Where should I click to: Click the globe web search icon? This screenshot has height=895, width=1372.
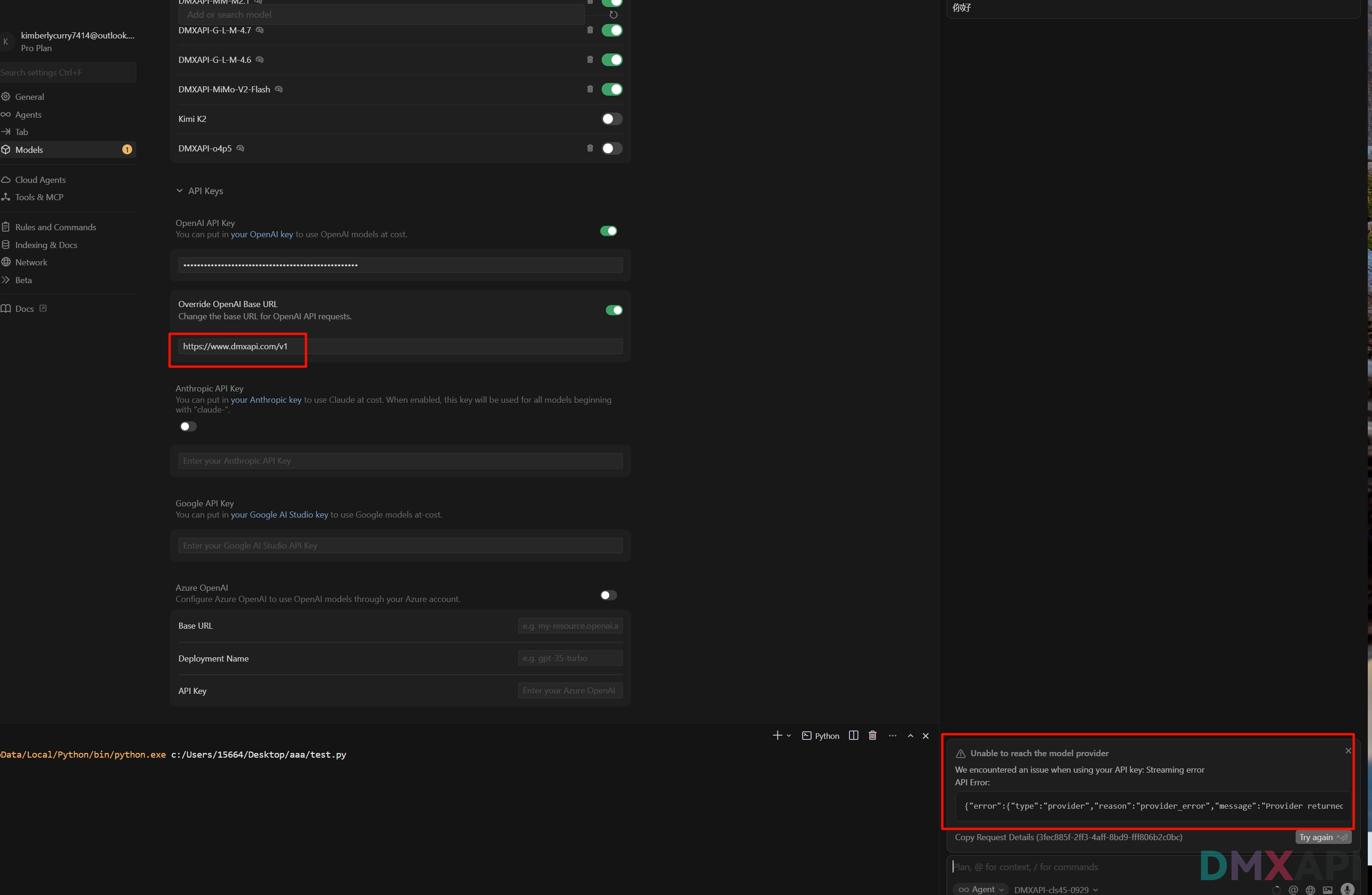pyautogui.click(x=1310, y=890)
